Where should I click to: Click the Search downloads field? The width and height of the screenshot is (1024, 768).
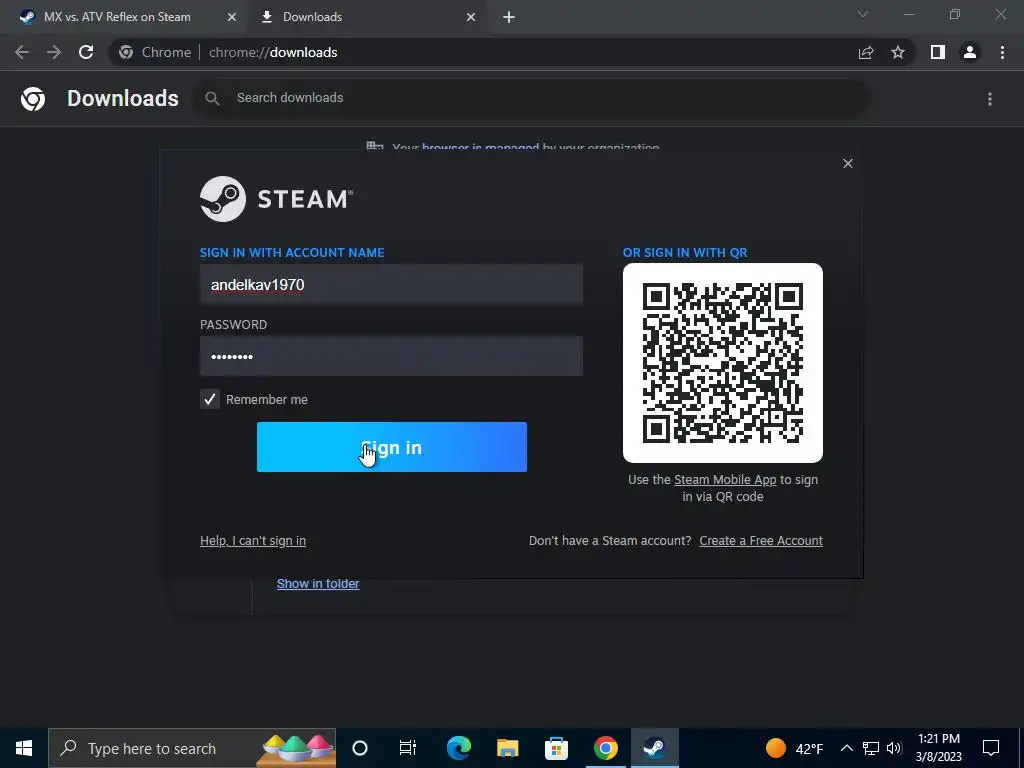tap(532, 98)
